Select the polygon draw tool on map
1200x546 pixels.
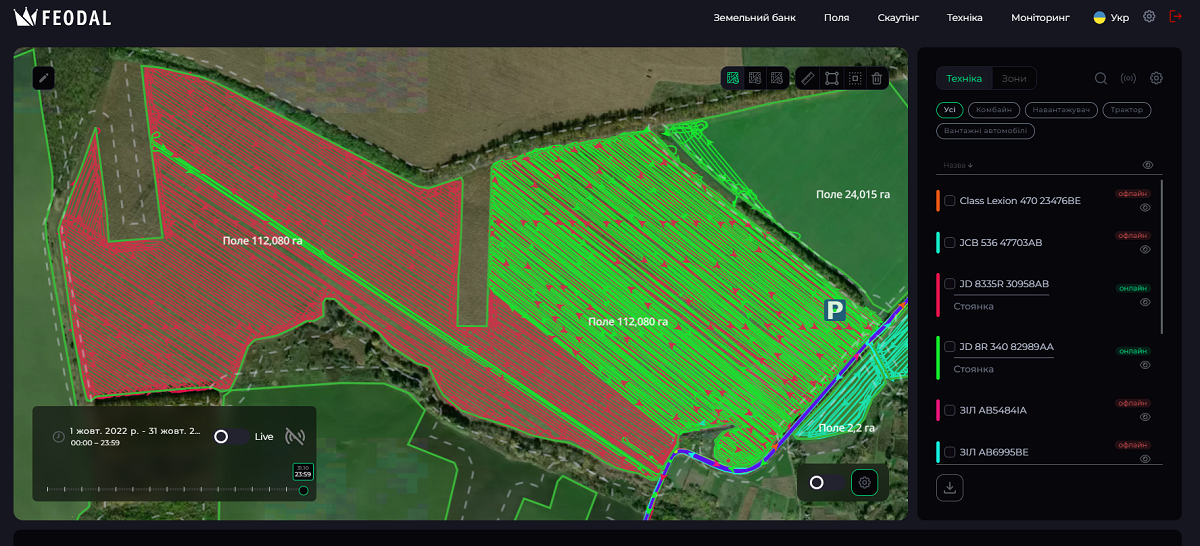click(x=831, y=78)
